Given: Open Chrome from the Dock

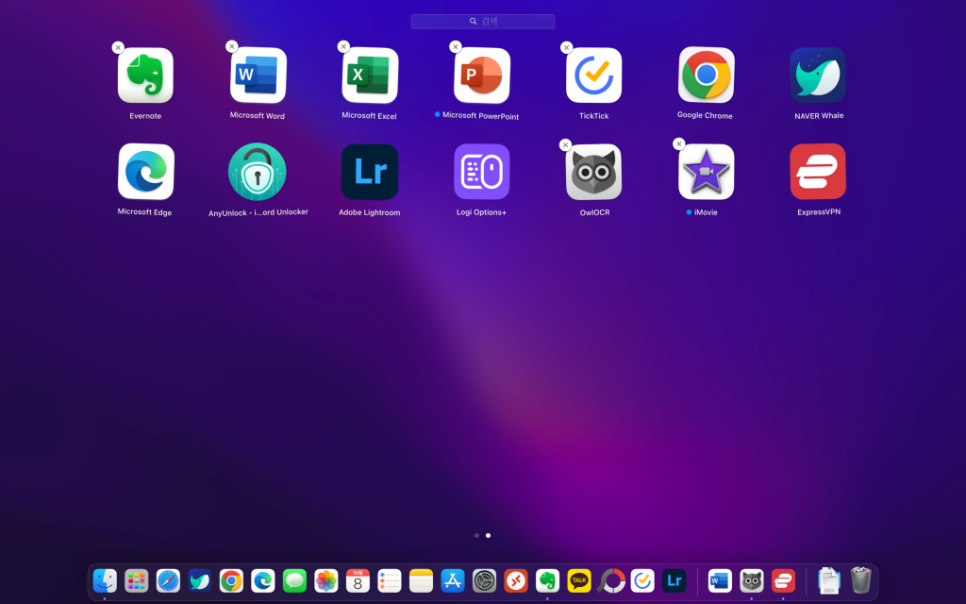Looking at the screenshot, I should click(231, 581).
